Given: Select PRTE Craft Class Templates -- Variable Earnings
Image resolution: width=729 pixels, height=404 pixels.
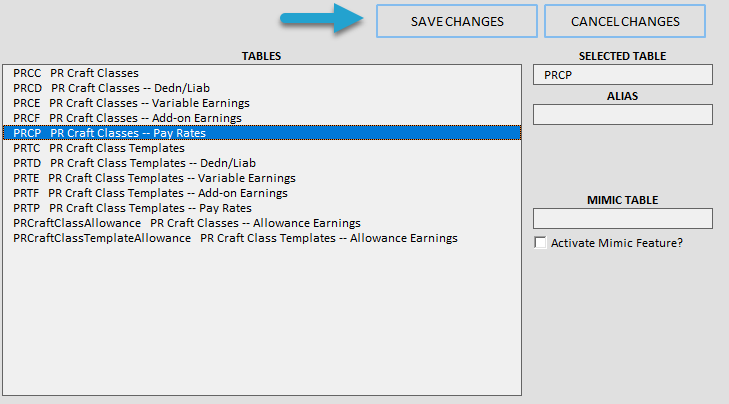Looking at the screenshot, I should pyautogui.click(x=262, y=178).
